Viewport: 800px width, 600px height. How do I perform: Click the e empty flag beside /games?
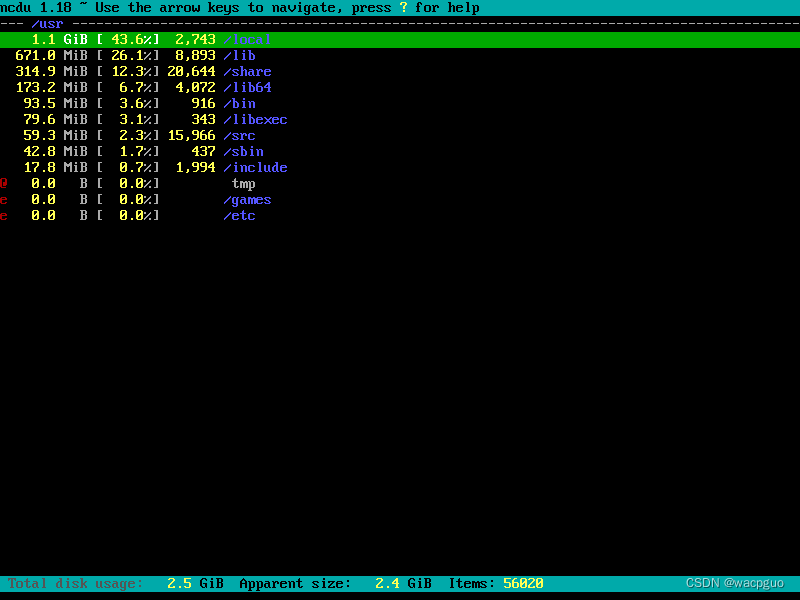[x=3, y=199]
